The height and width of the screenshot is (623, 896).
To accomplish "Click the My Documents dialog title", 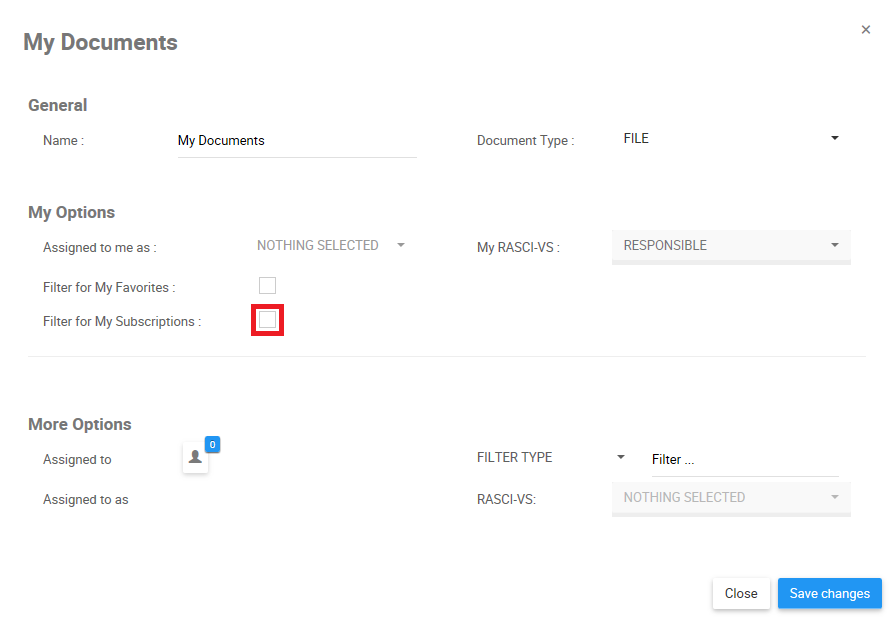I will coord(100,43).
